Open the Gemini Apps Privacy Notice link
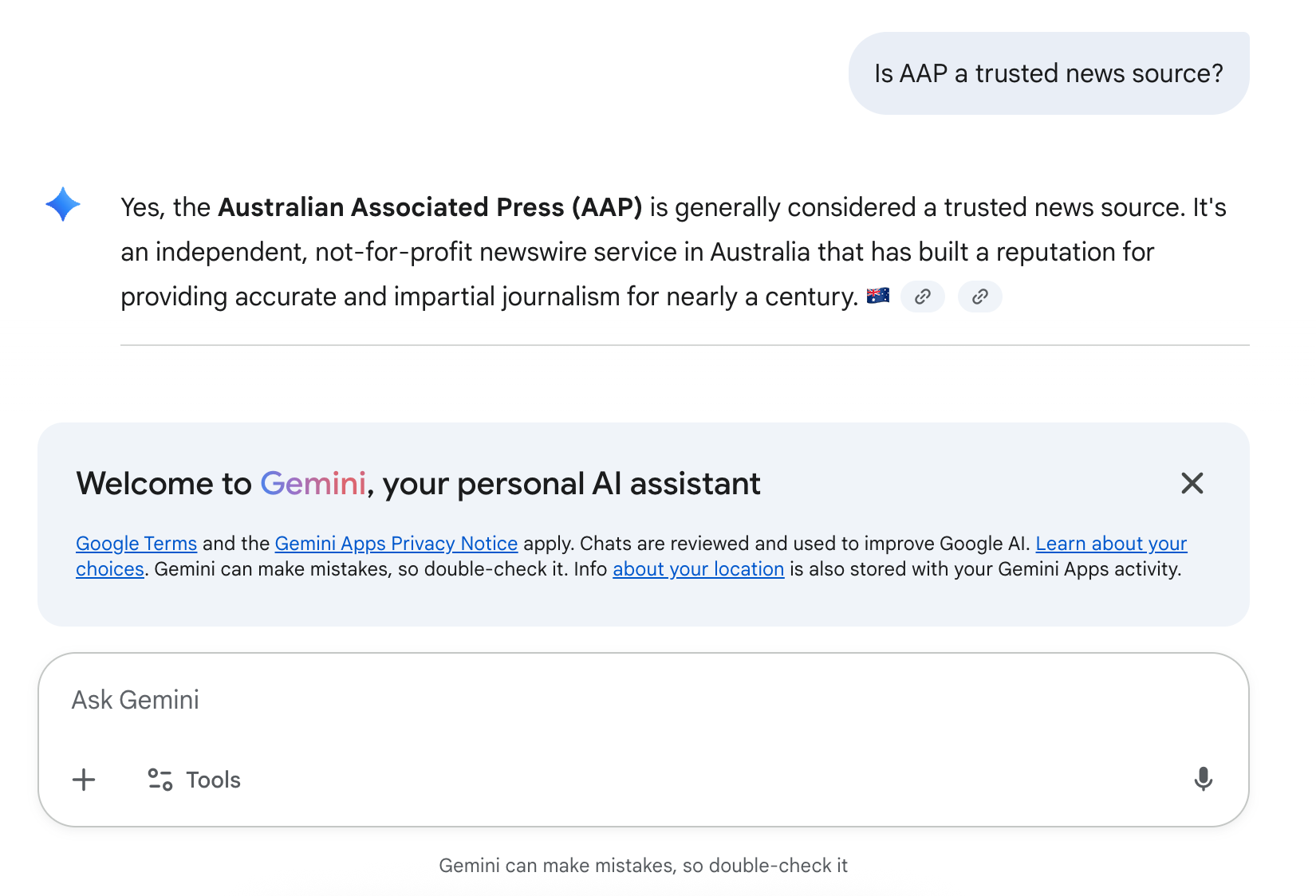The height and width of the screenshot is (896, 1316). [396, 544]
